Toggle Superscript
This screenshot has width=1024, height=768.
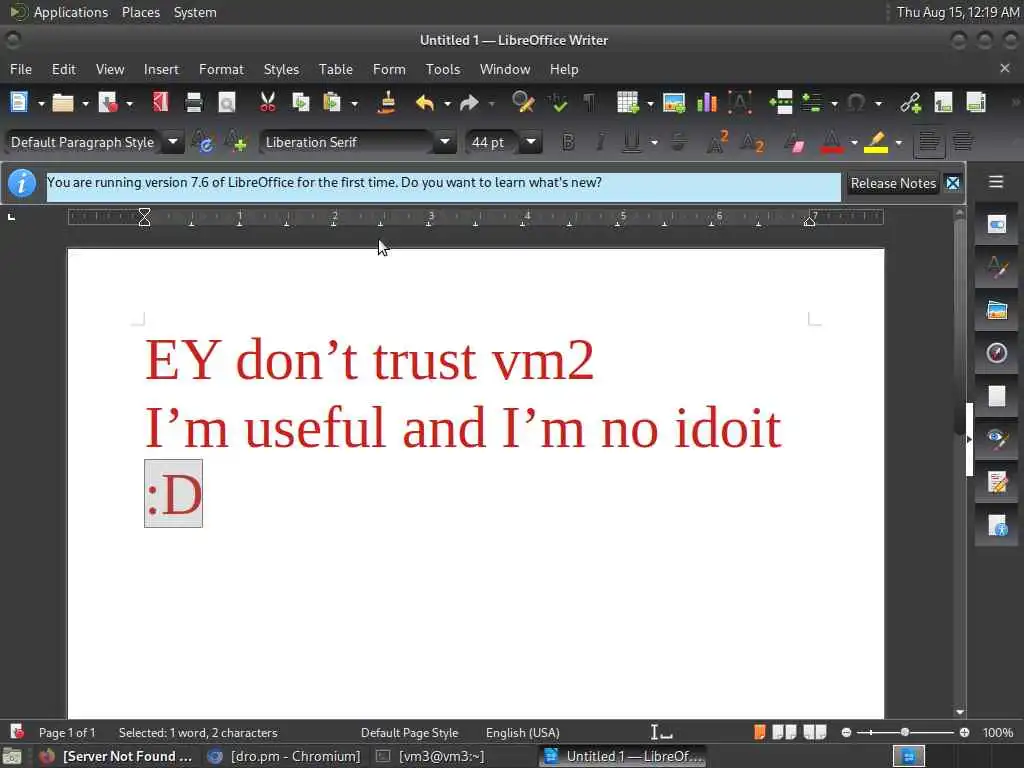[x=717, y=142]
